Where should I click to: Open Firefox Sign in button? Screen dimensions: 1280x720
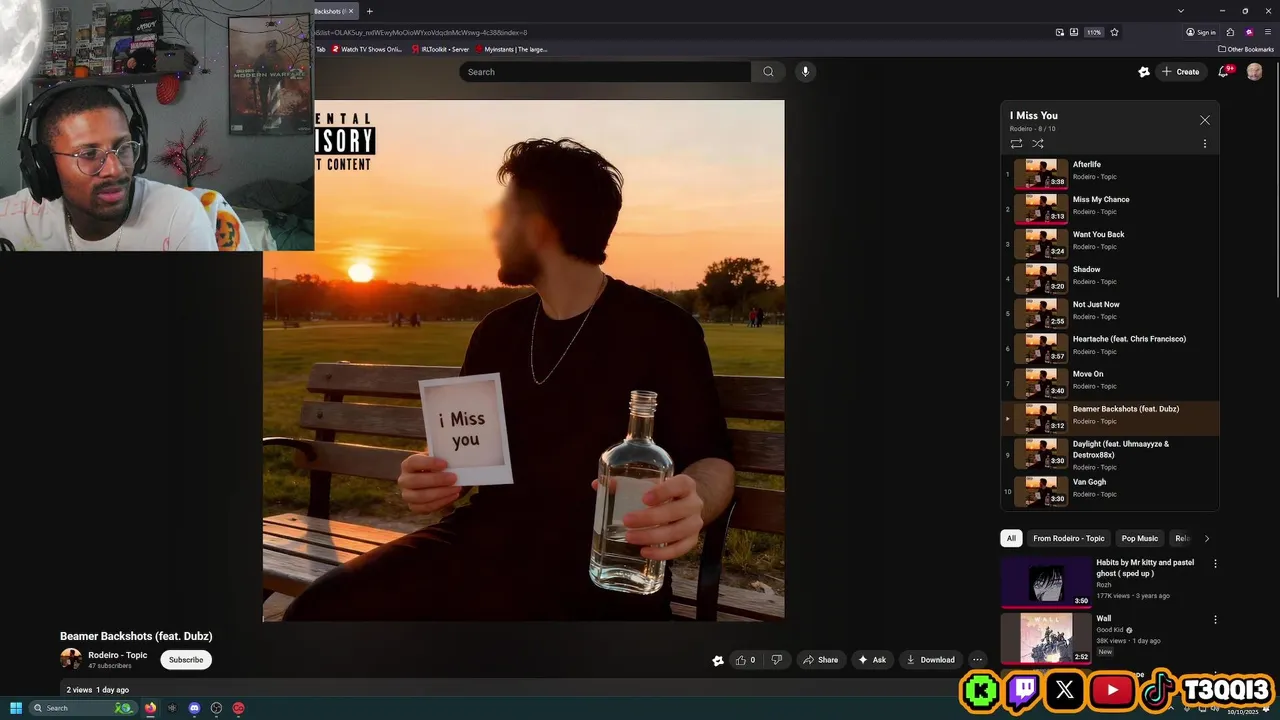1201,32
